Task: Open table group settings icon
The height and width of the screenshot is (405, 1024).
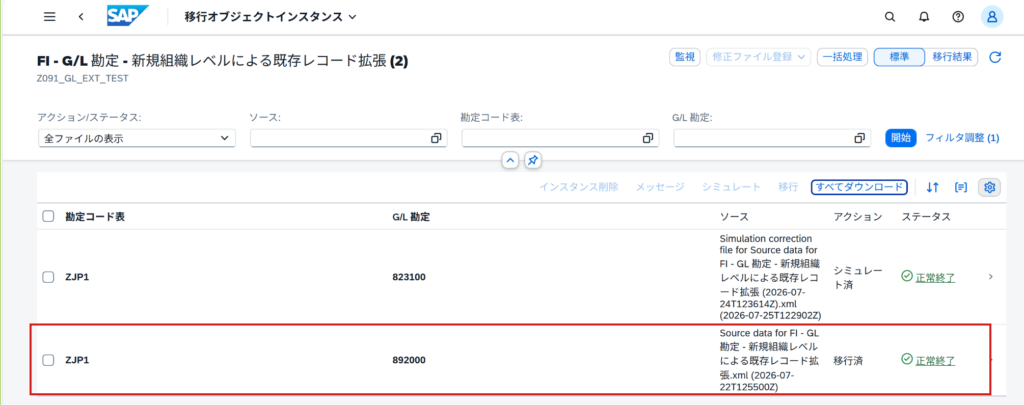Action: point(961,187)
